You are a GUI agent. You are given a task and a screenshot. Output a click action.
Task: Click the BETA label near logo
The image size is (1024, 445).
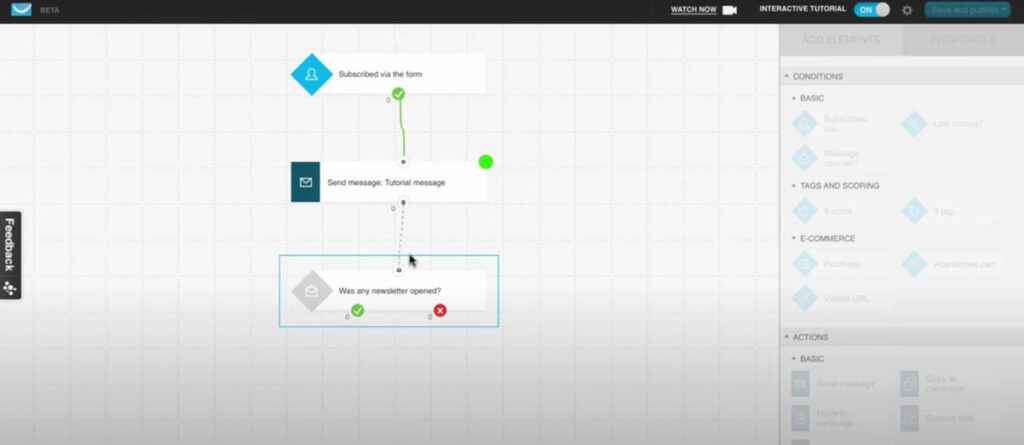pos(50,10)
